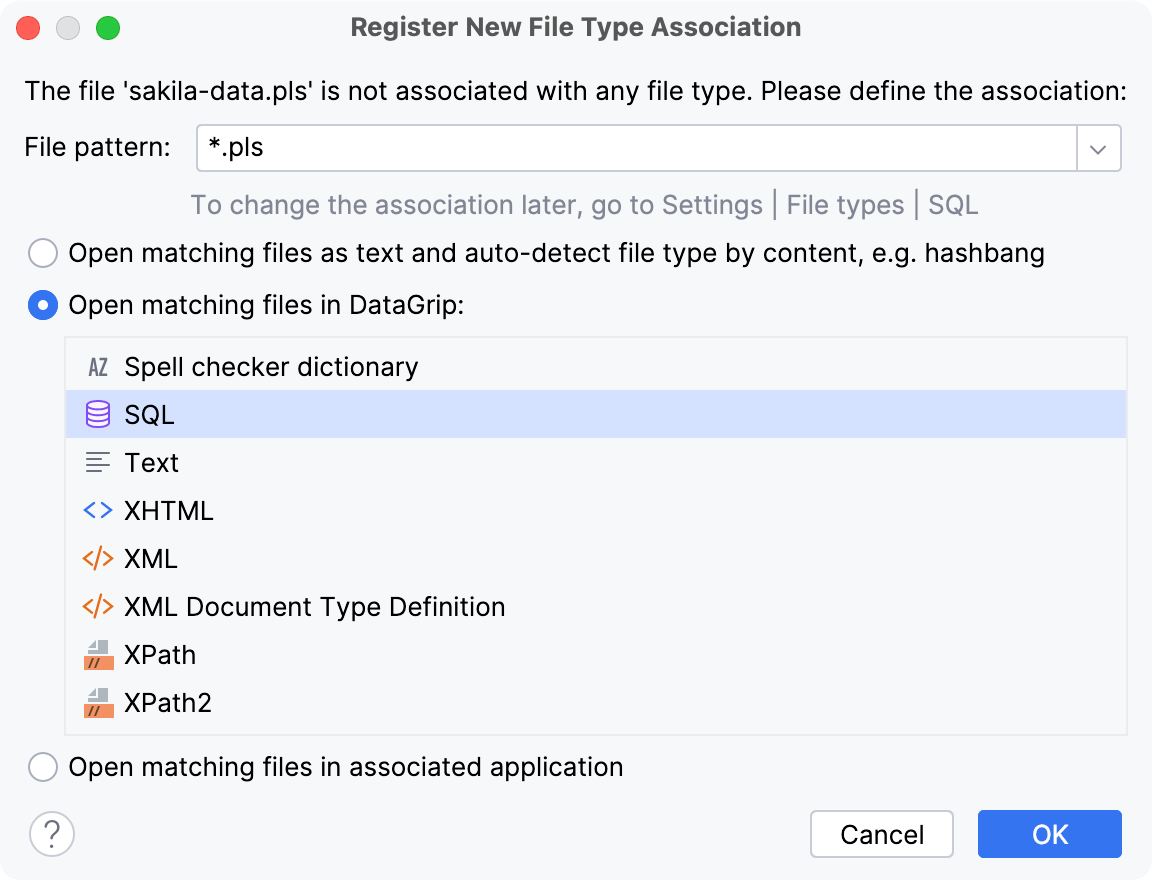Click the Spell checker dictionary AZ icon
Image resolution: width=1152 pixels, height=880 pixels.
coord(97,367)
